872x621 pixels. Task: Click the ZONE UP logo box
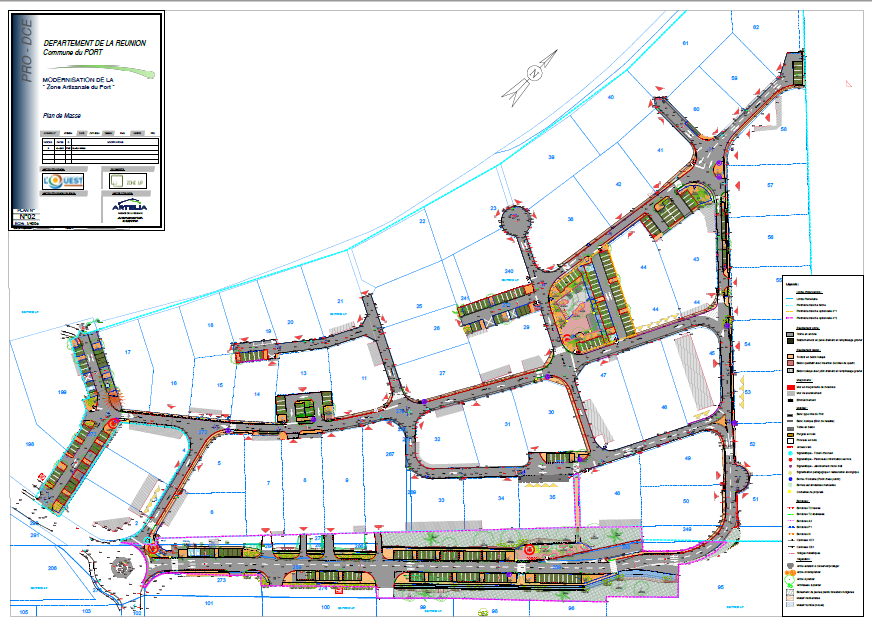pyautogui.click(x=130, y=182)
